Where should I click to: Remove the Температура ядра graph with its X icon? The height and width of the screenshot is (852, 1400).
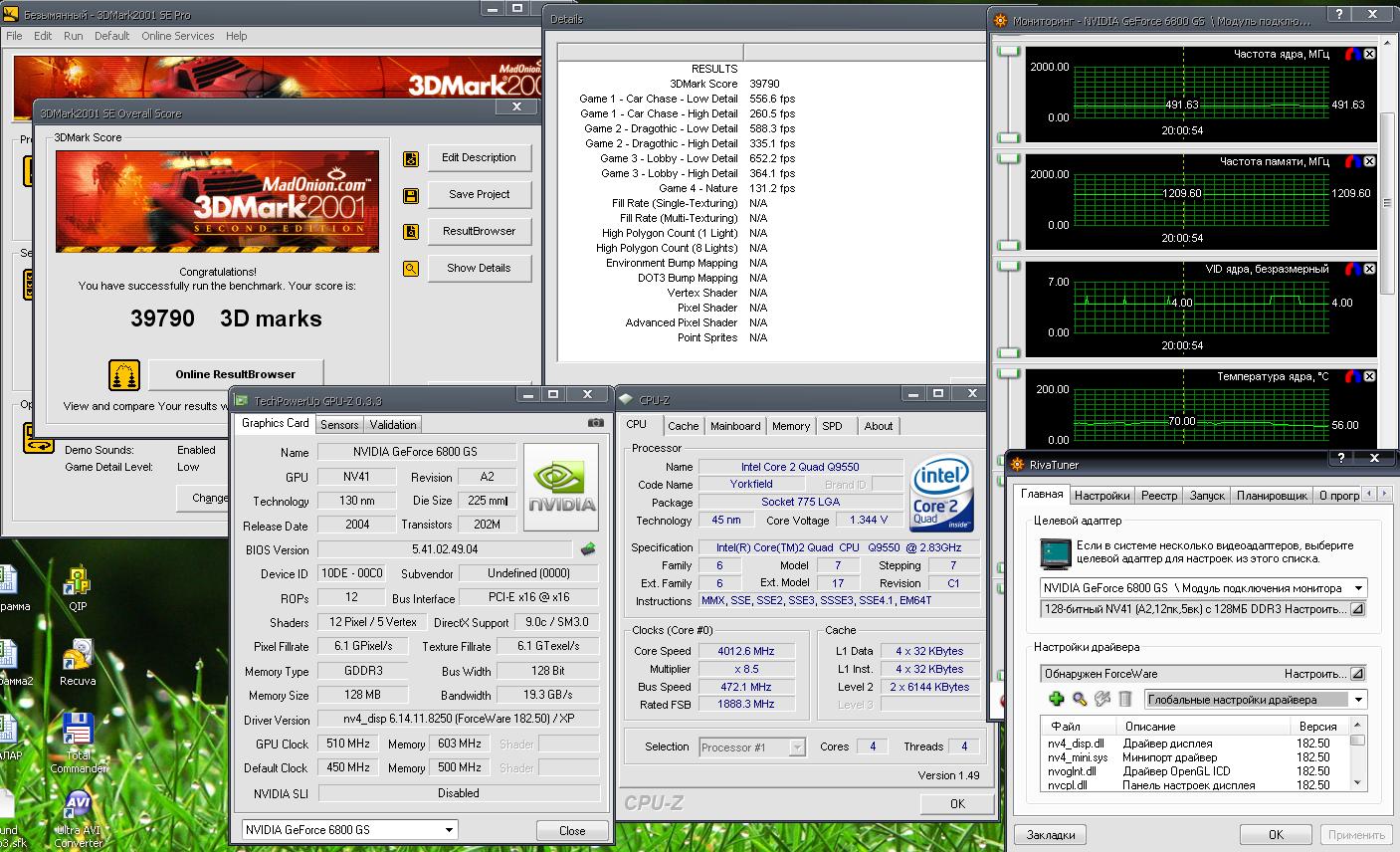[1370, 376]
